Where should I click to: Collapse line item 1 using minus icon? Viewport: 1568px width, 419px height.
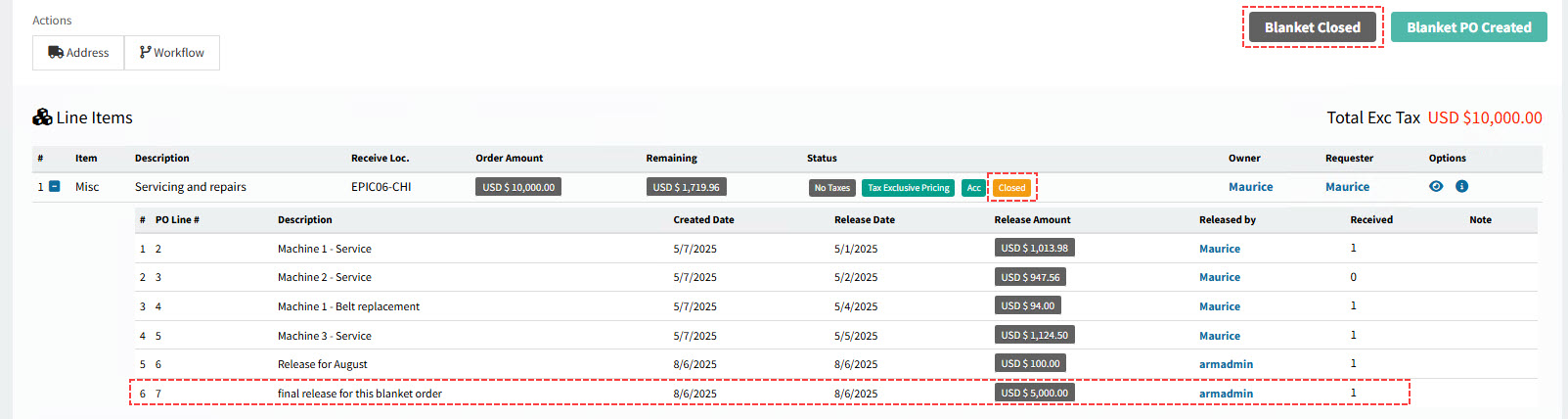[55, 186]
